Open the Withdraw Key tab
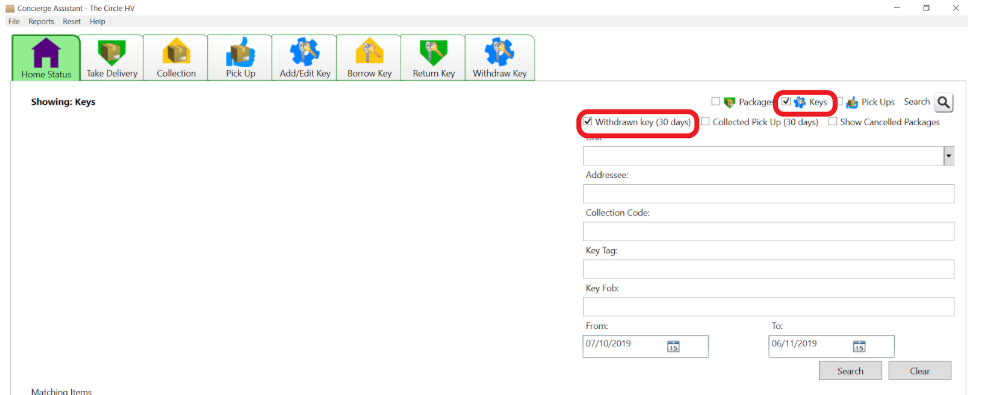Image resolution: width=995 pixels, height=395 pixels. point(499,58)
